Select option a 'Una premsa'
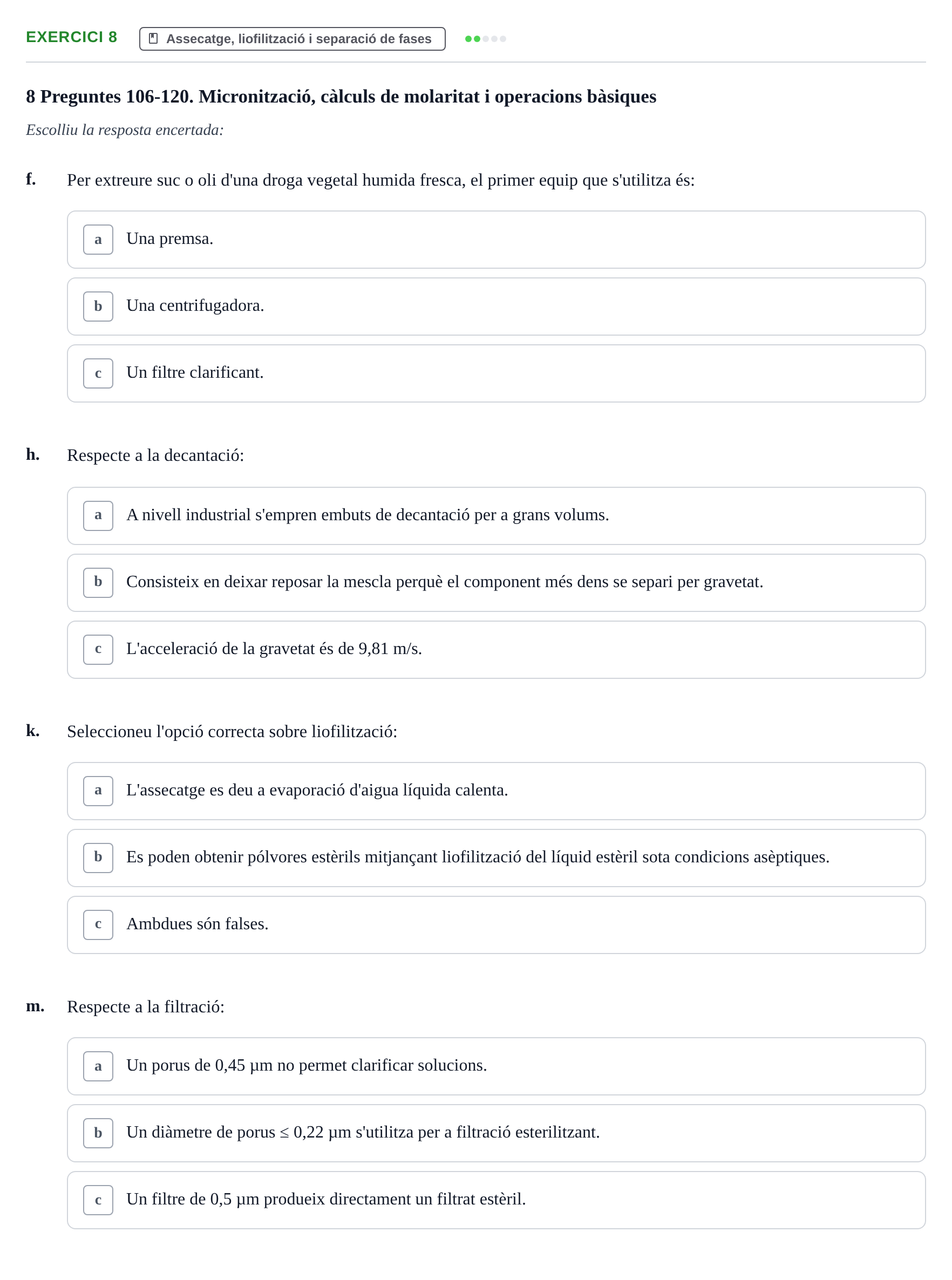Viewport: 952px width, 1280px height. pos(496,240)
